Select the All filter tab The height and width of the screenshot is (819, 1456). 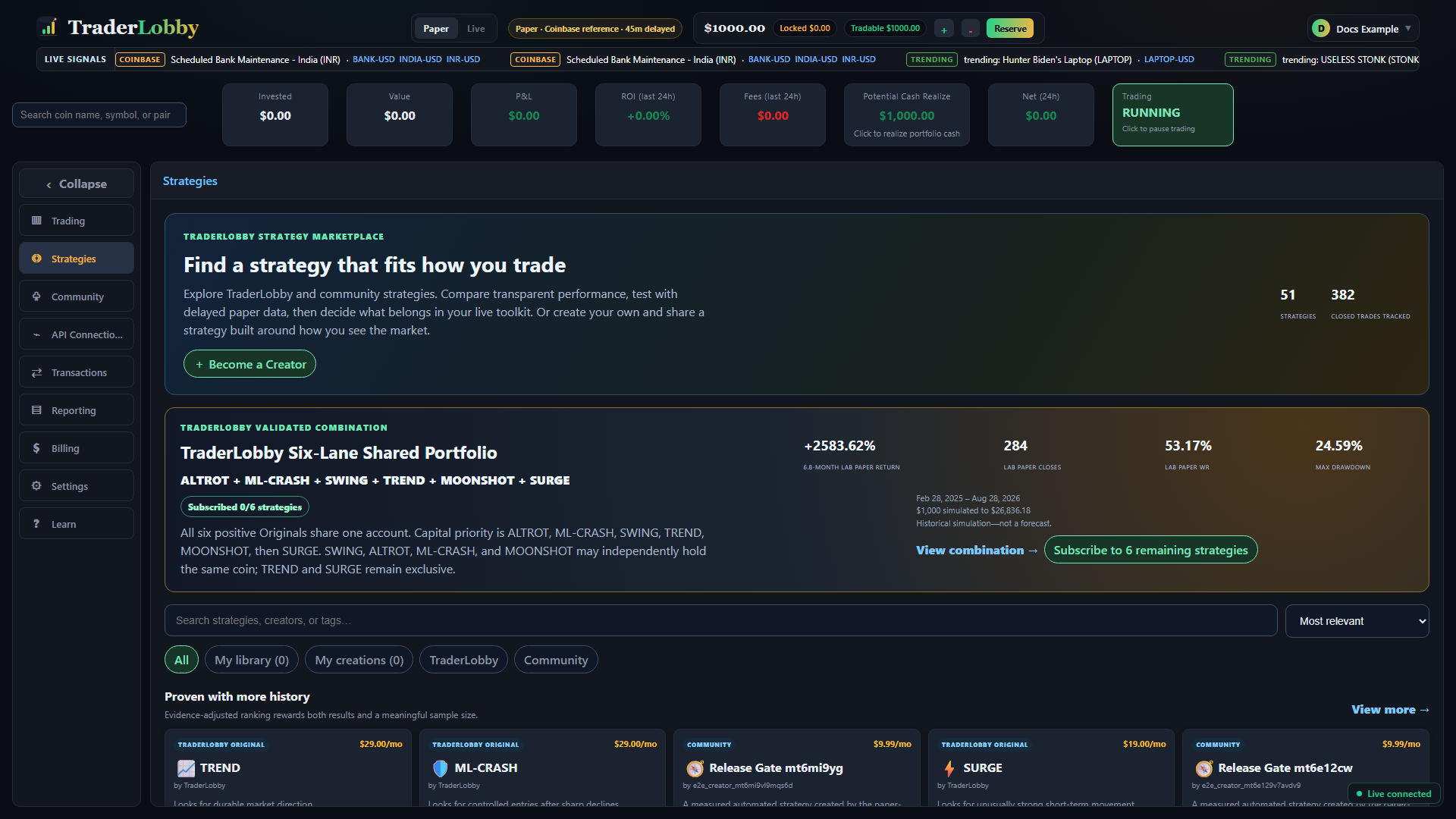(182, 660)
